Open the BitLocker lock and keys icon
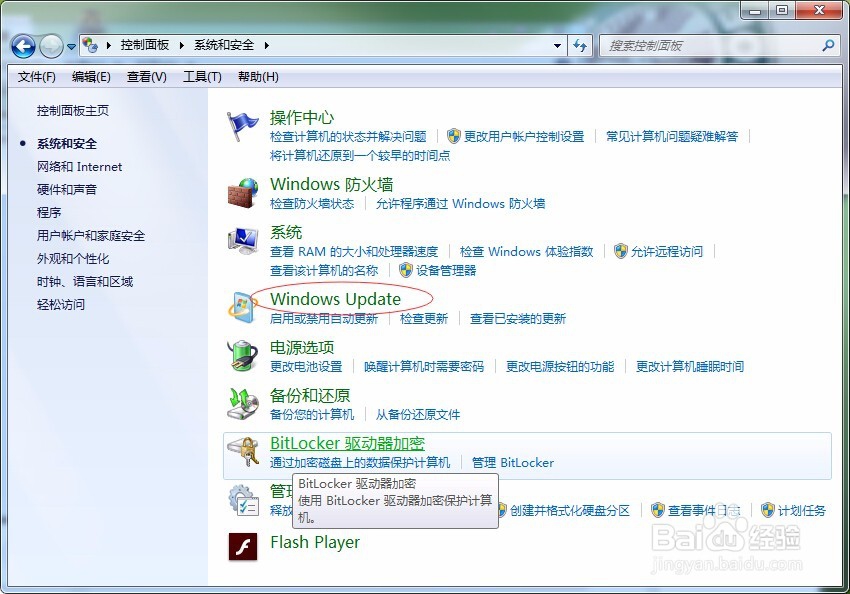This screenshot has height=594, width=850. point(242,451)
